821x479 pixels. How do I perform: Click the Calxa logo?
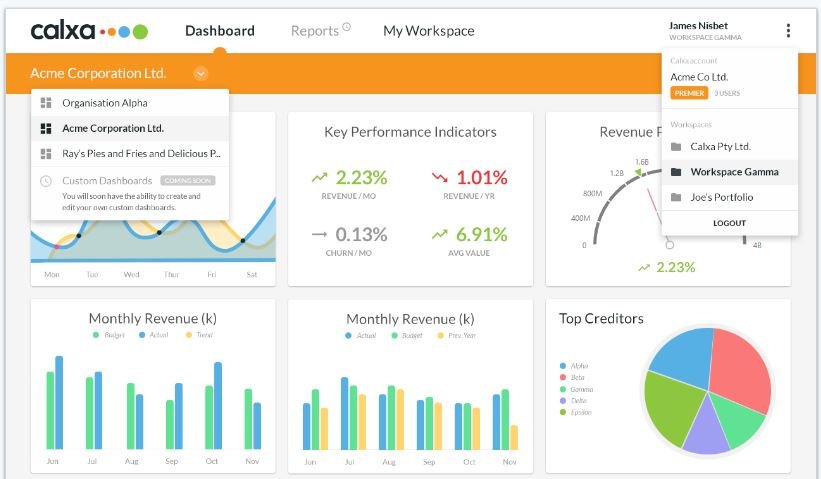89,31
